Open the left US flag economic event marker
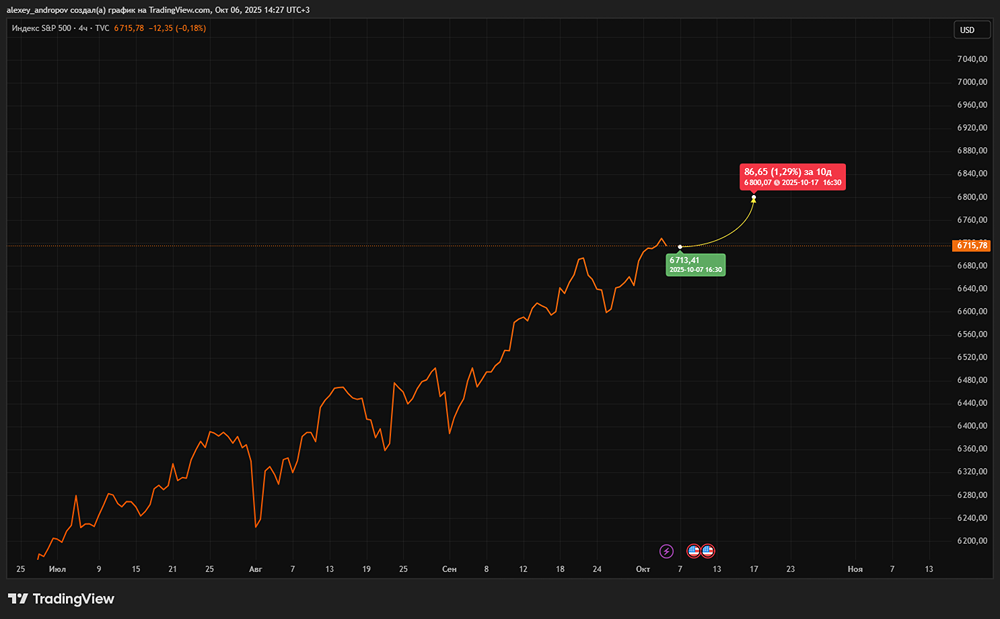The height and width of the screenshot is (619, 1000). coord(692,551)
